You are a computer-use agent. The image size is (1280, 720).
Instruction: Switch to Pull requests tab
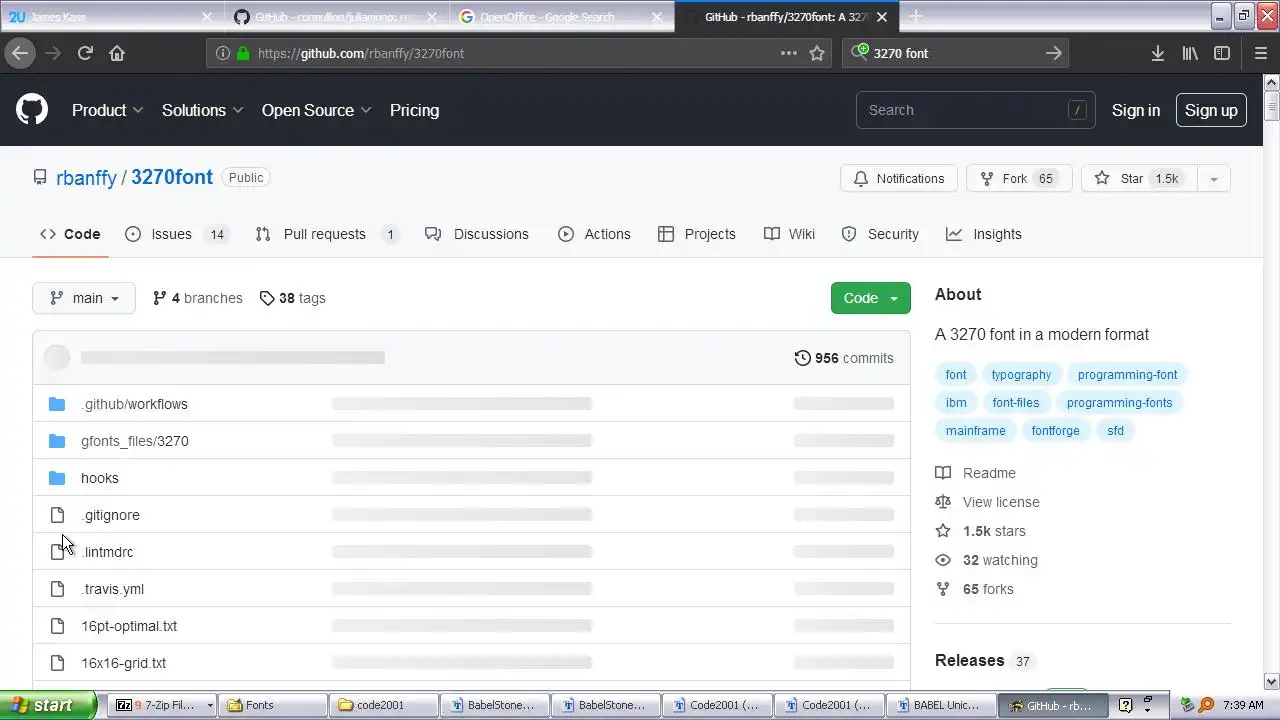327,234
